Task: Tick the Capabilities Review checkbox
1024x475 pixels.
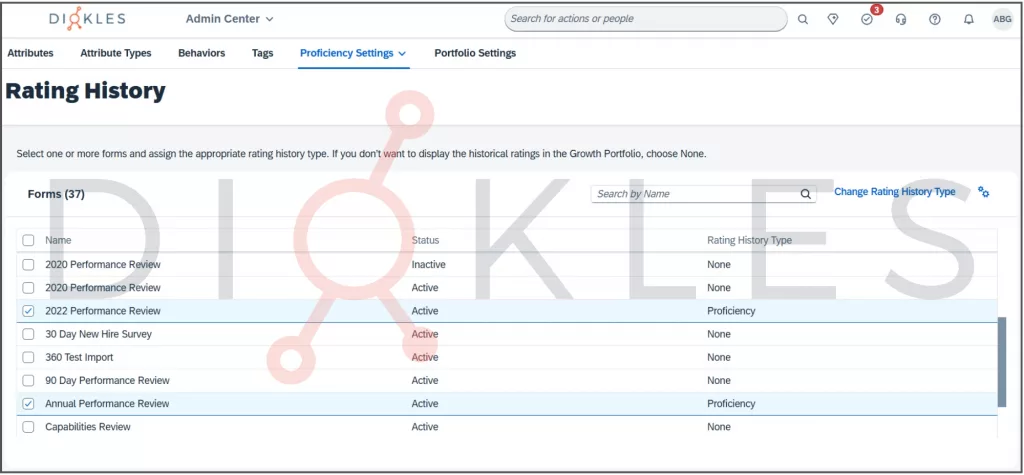Action: click(28, 427)
